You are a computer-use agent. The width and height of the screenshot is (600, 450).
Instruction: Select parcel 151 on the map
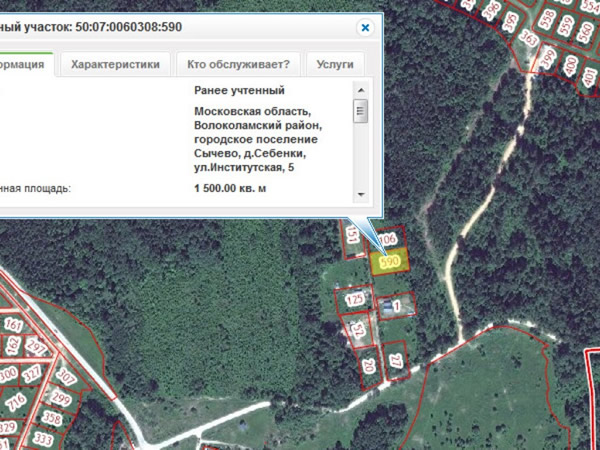(x=352, y=235)
